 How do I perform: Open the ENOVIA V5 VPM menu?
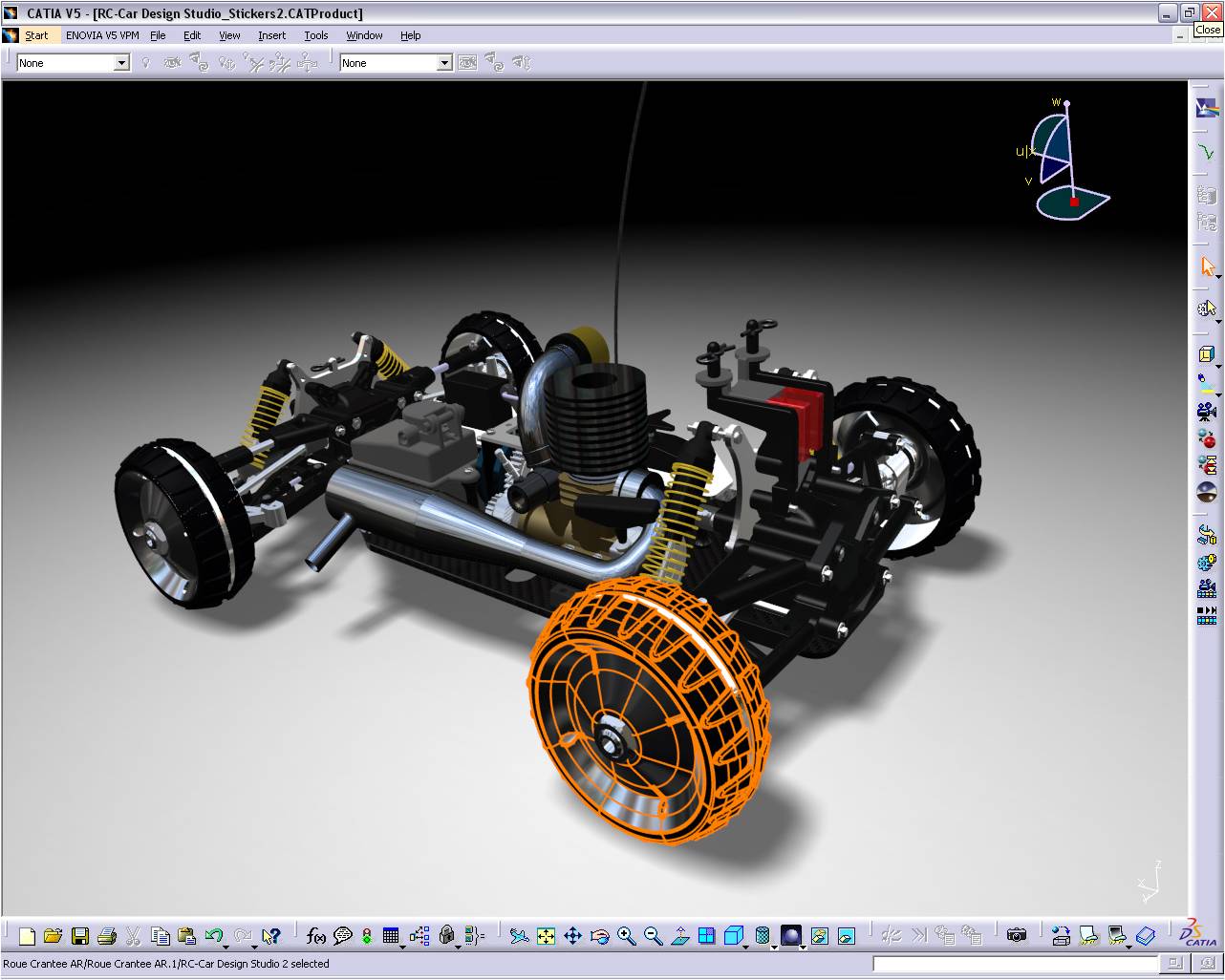[102, 35]
